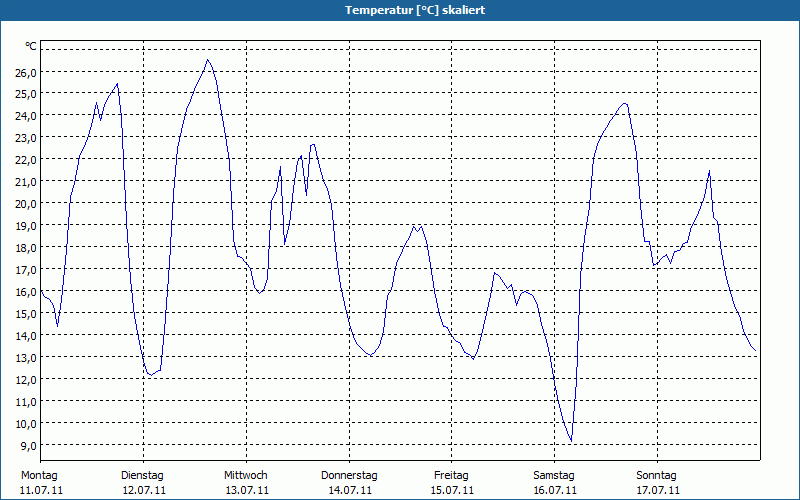The image size is (800, 500).
Task: Click the 25,0 y-axis label
Action: pos(26,94)
